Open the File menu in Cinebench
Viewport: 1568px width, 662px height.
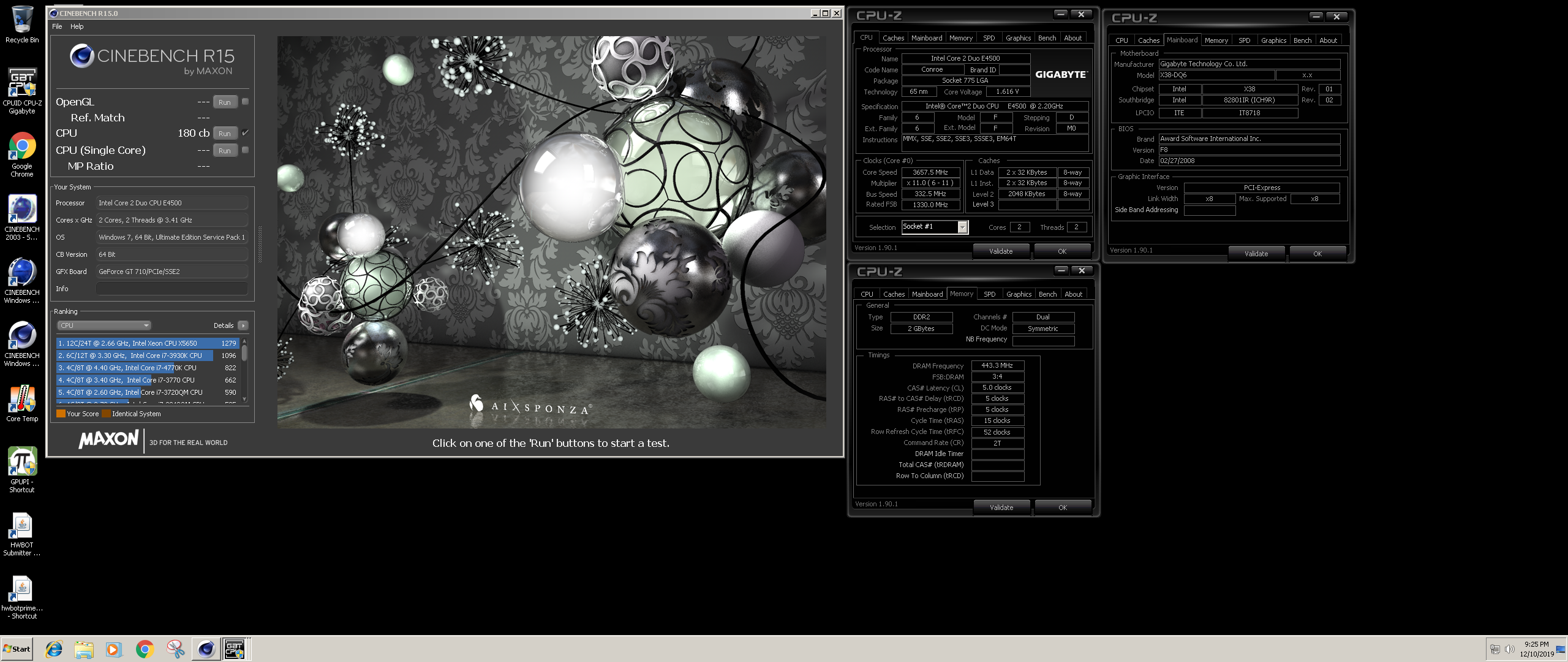click(x=57, y=26)
